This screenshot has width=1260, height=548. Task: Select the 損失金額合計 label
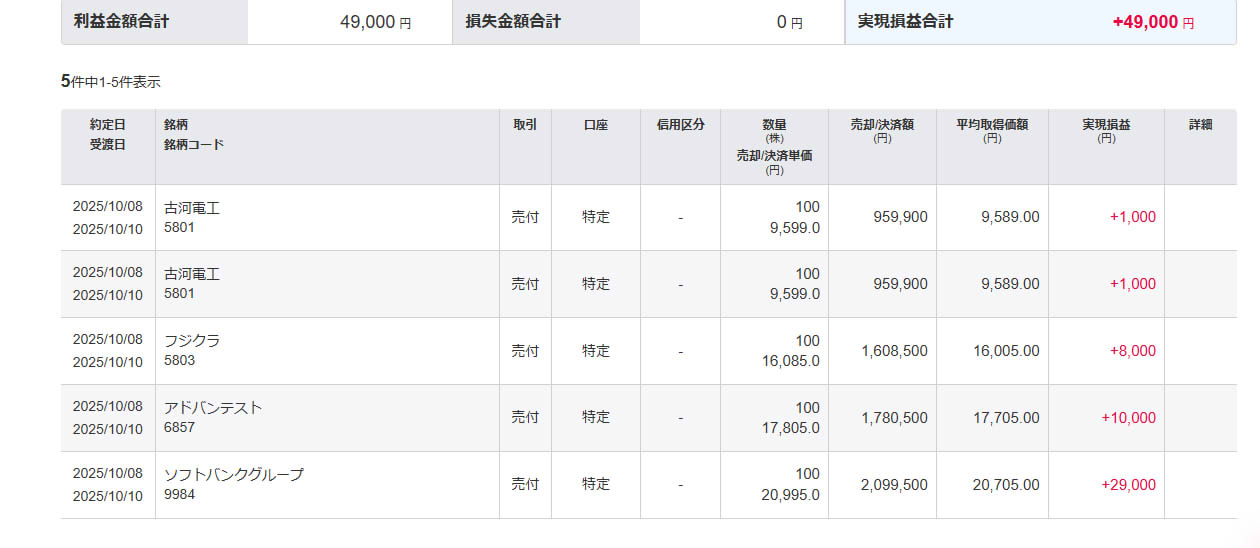click(512, 22)
